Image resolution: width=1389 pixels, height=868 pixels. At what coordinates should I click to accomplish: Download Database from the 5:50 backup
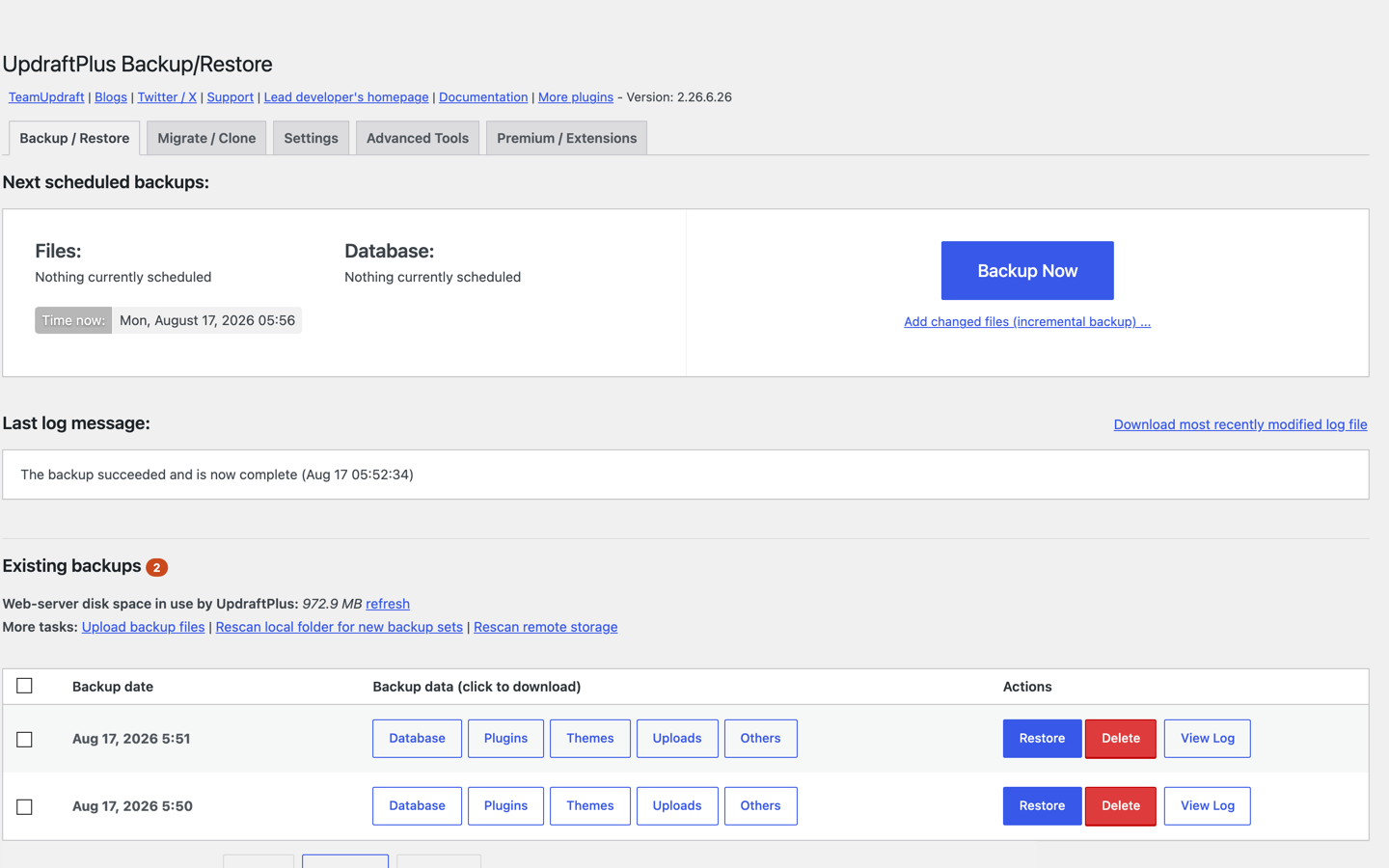[x=417, y=806]
